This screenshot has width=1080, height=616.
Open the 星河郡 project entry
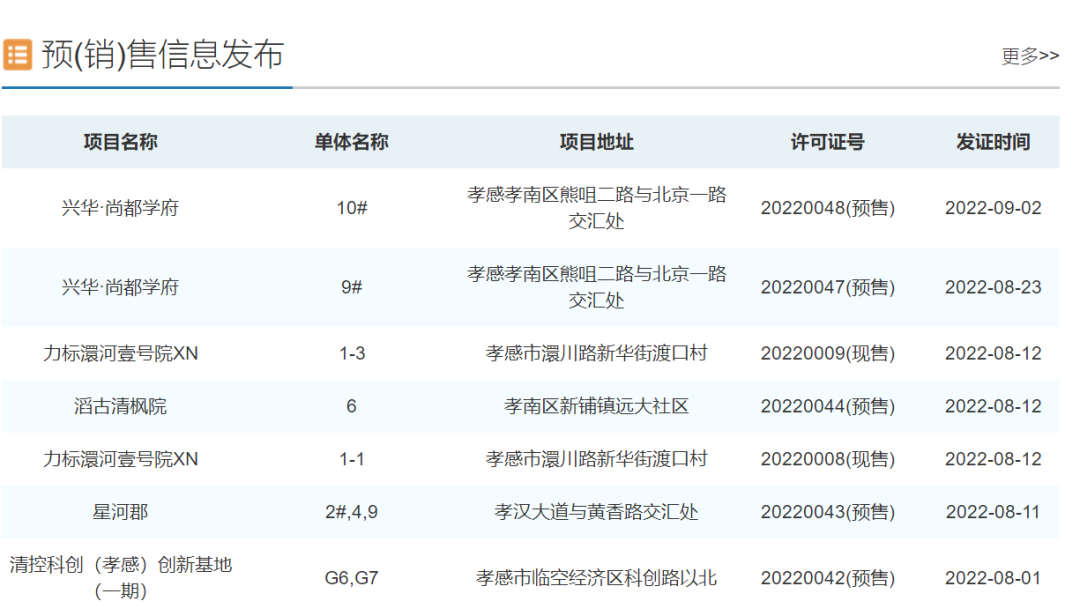click(120, 512)
